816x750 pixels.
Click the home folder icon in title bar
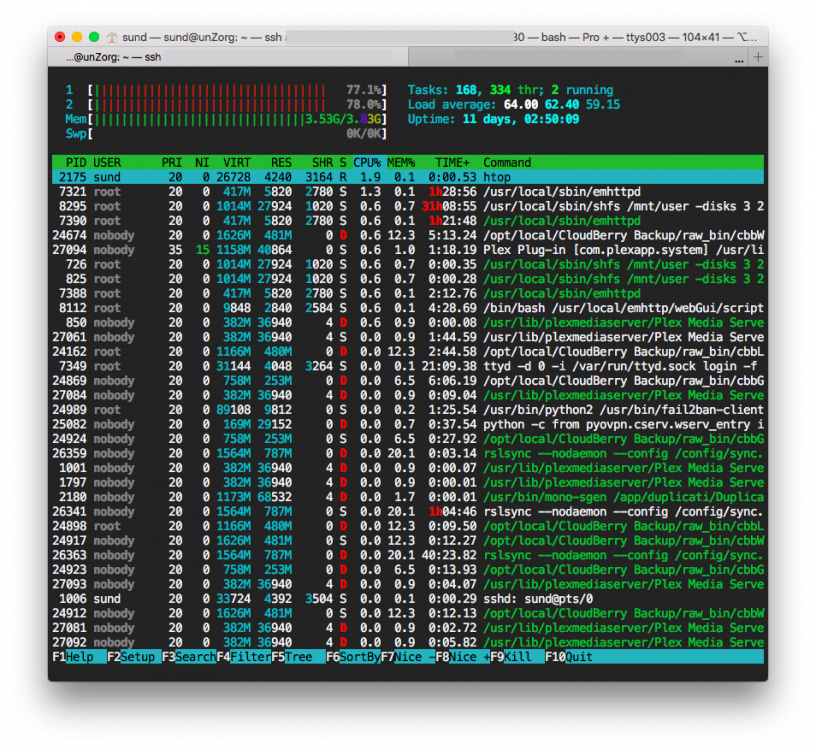(x=112, y=37)
